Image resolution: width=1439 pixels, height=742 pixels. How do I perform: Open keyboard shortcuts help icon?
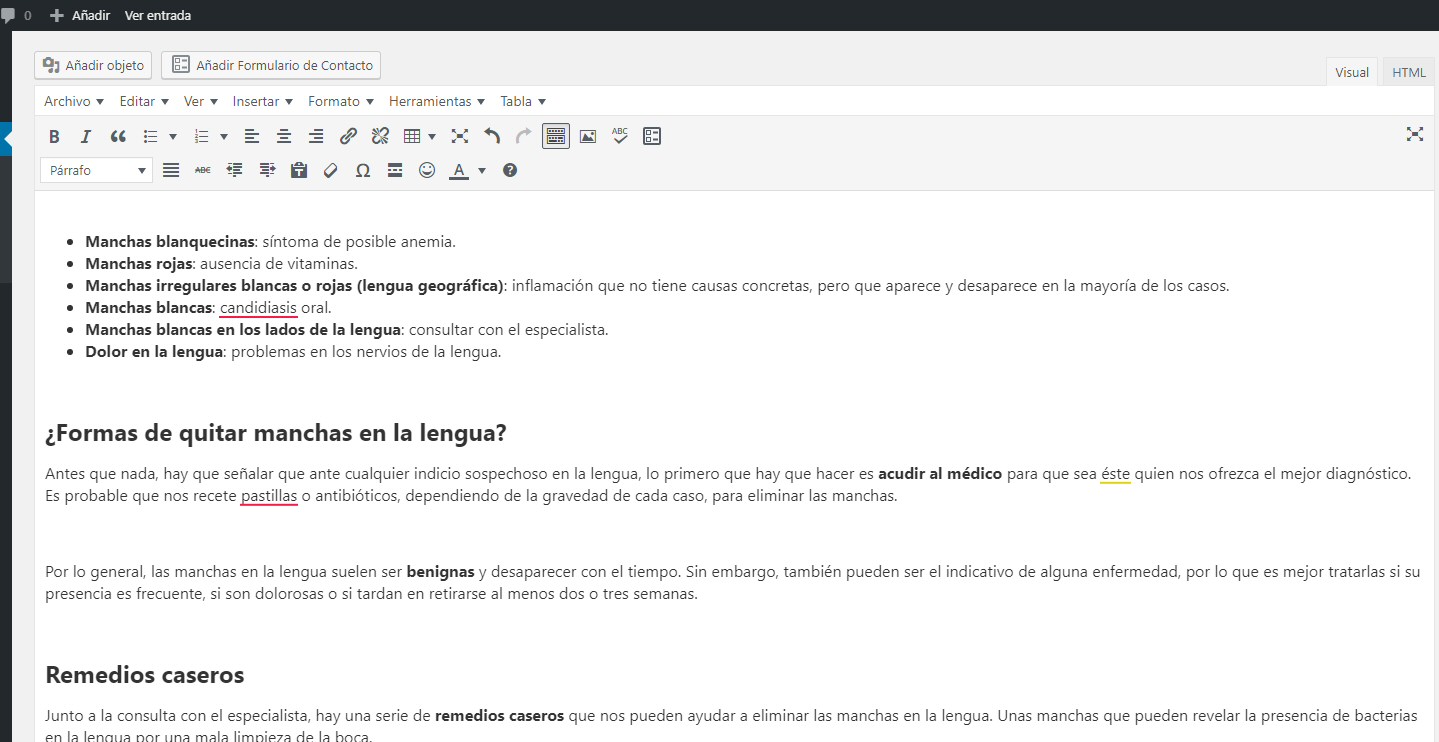tap(510, 171)
